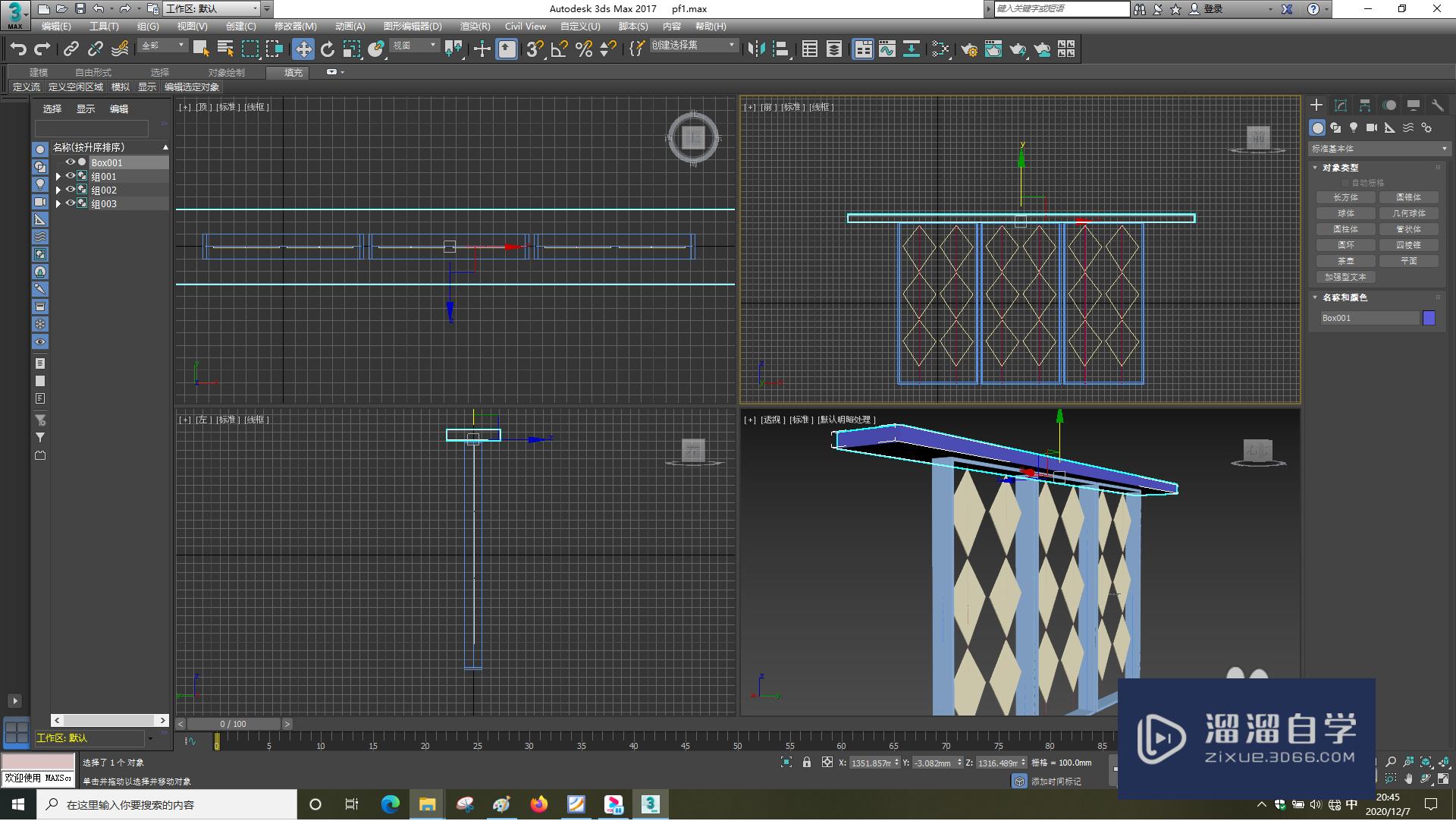Toggle visibility eye of 组001

coord(70,176)
